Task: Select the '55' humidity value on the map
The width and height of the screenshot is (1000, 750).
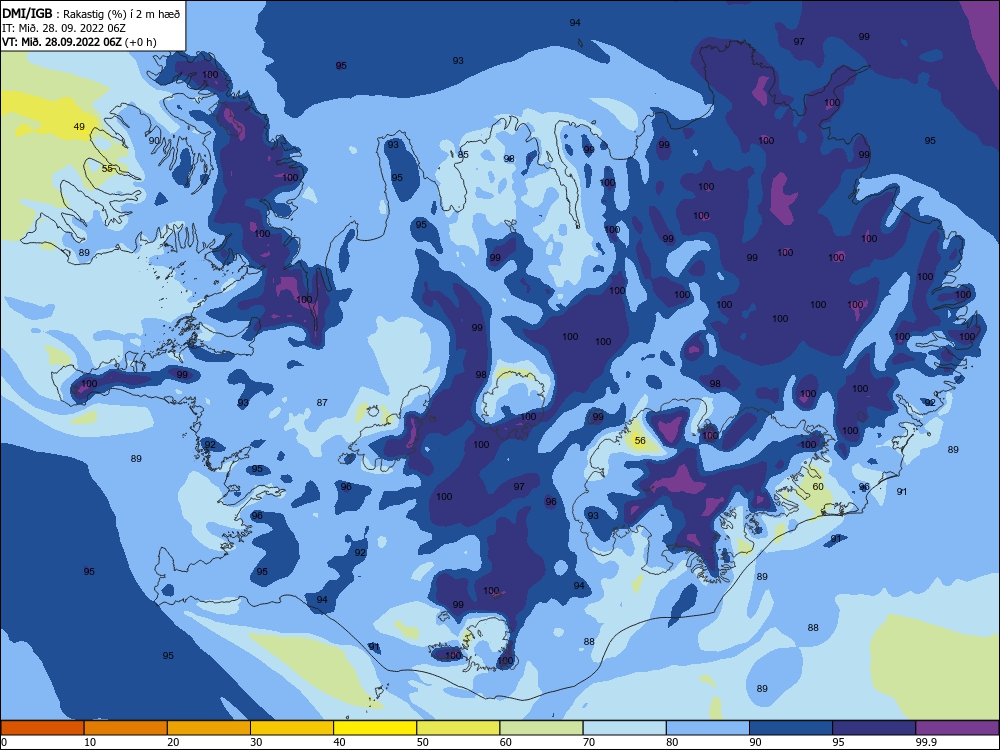Action: [107, 168]
